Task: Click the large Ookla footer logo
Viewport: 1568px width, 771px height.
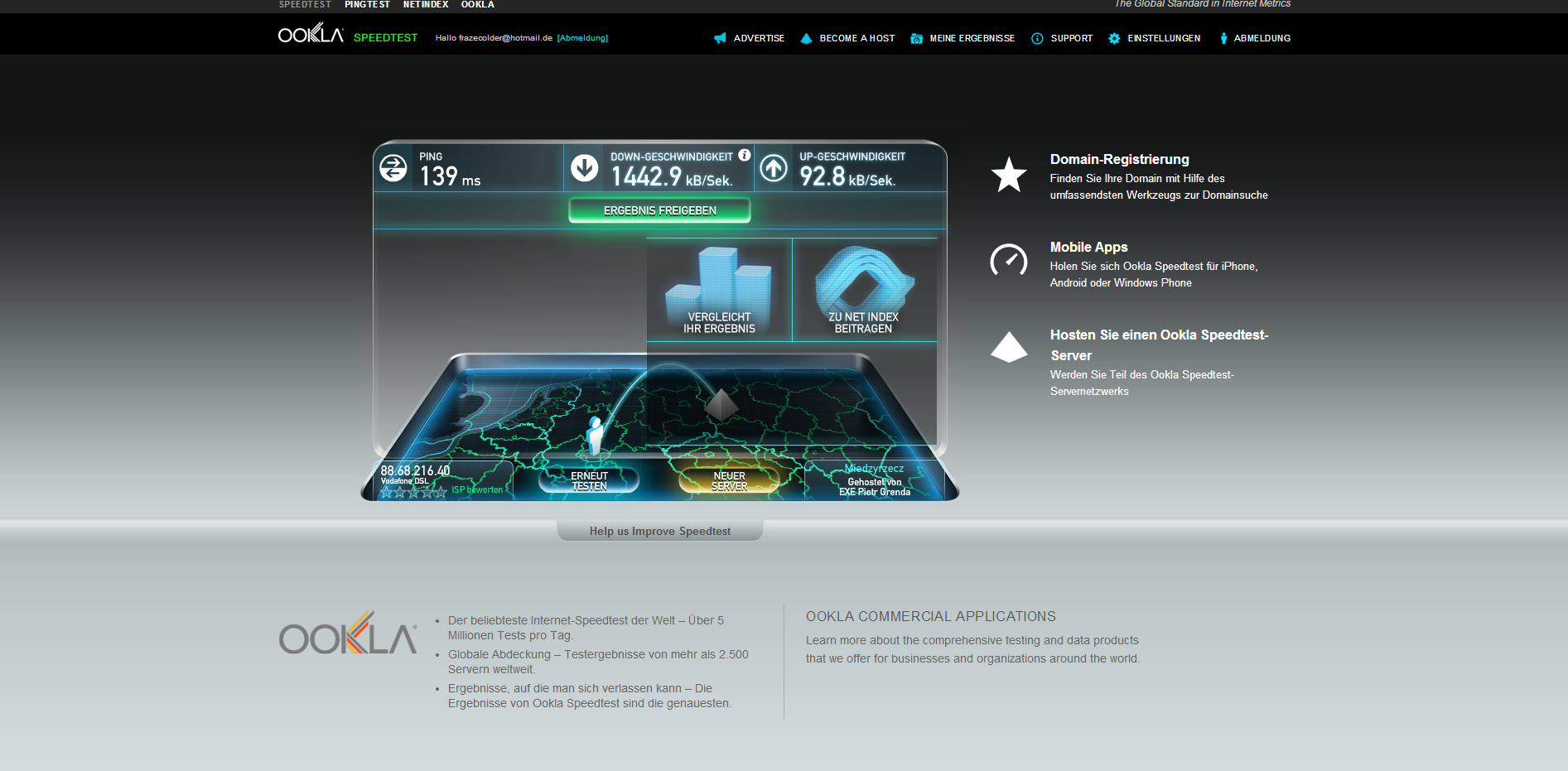Action: (348, 634)
